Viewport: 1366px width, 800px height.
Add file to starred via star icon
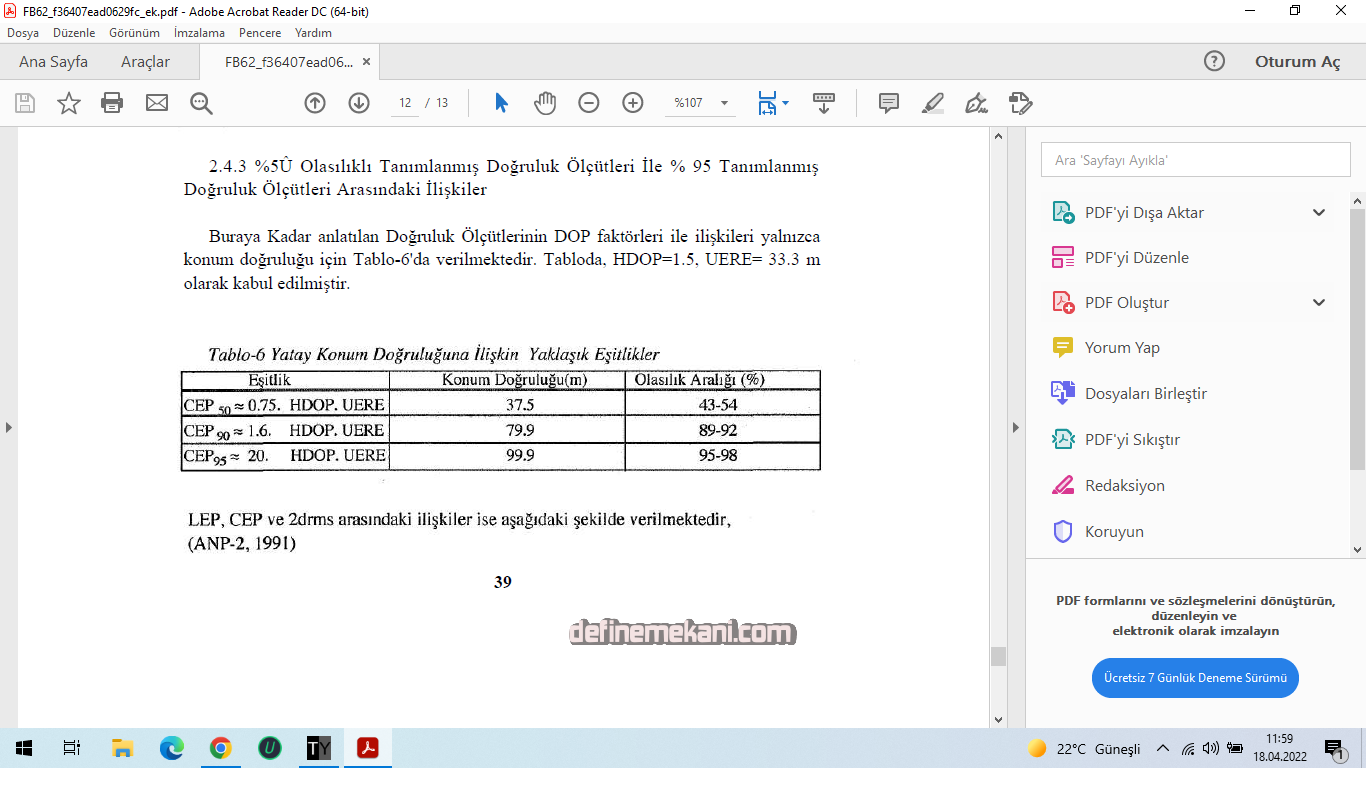point(68,103)
